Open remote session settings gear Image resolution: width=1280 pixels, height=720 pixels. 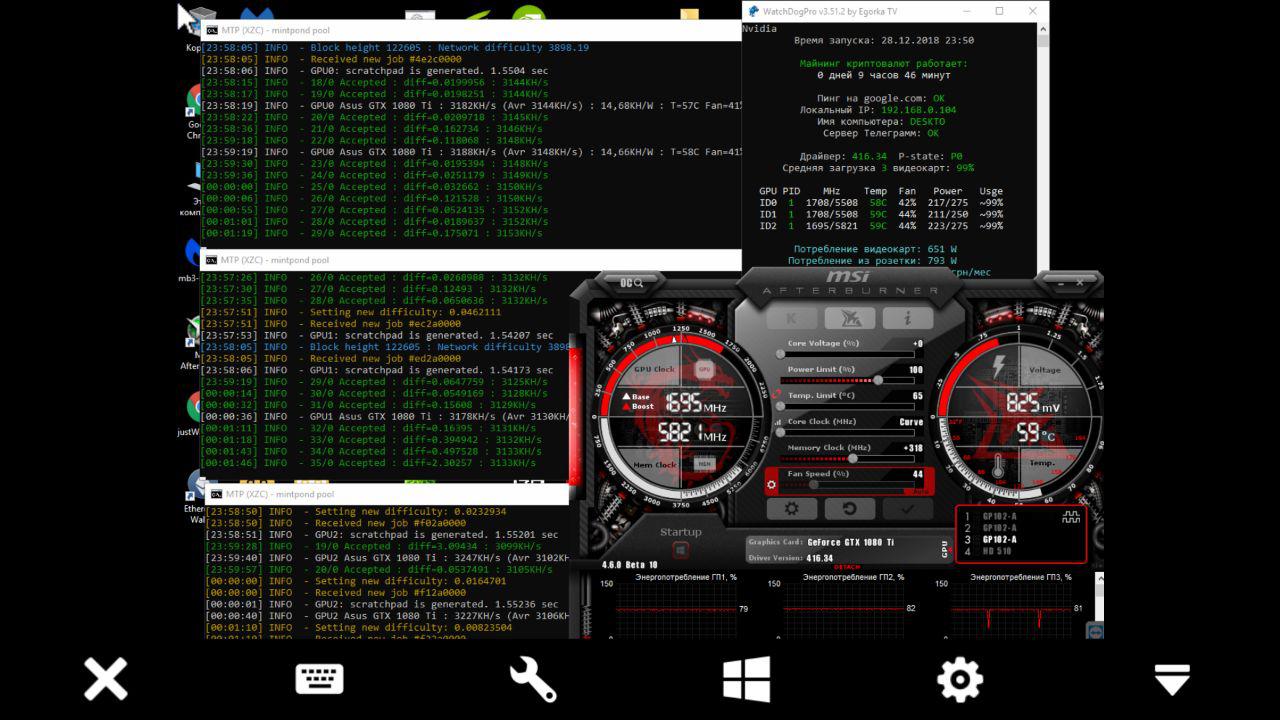[x=959, y=679]
